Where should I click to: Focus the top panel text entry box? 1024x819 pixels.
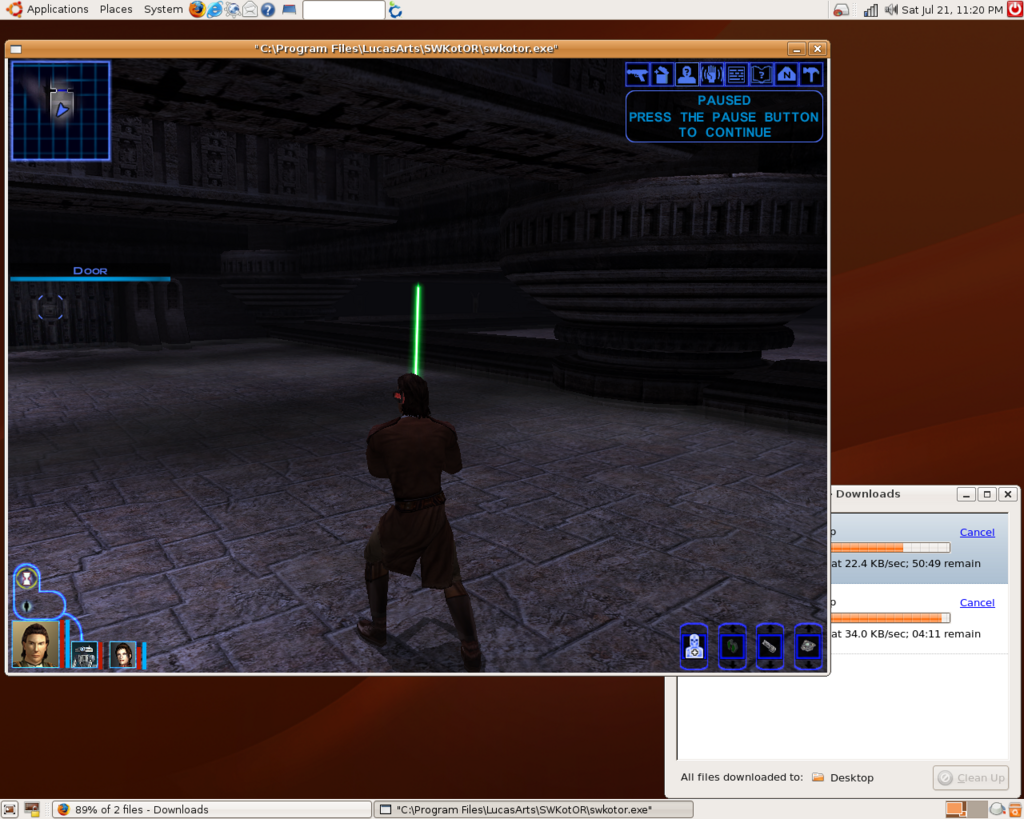pos(344,10)
